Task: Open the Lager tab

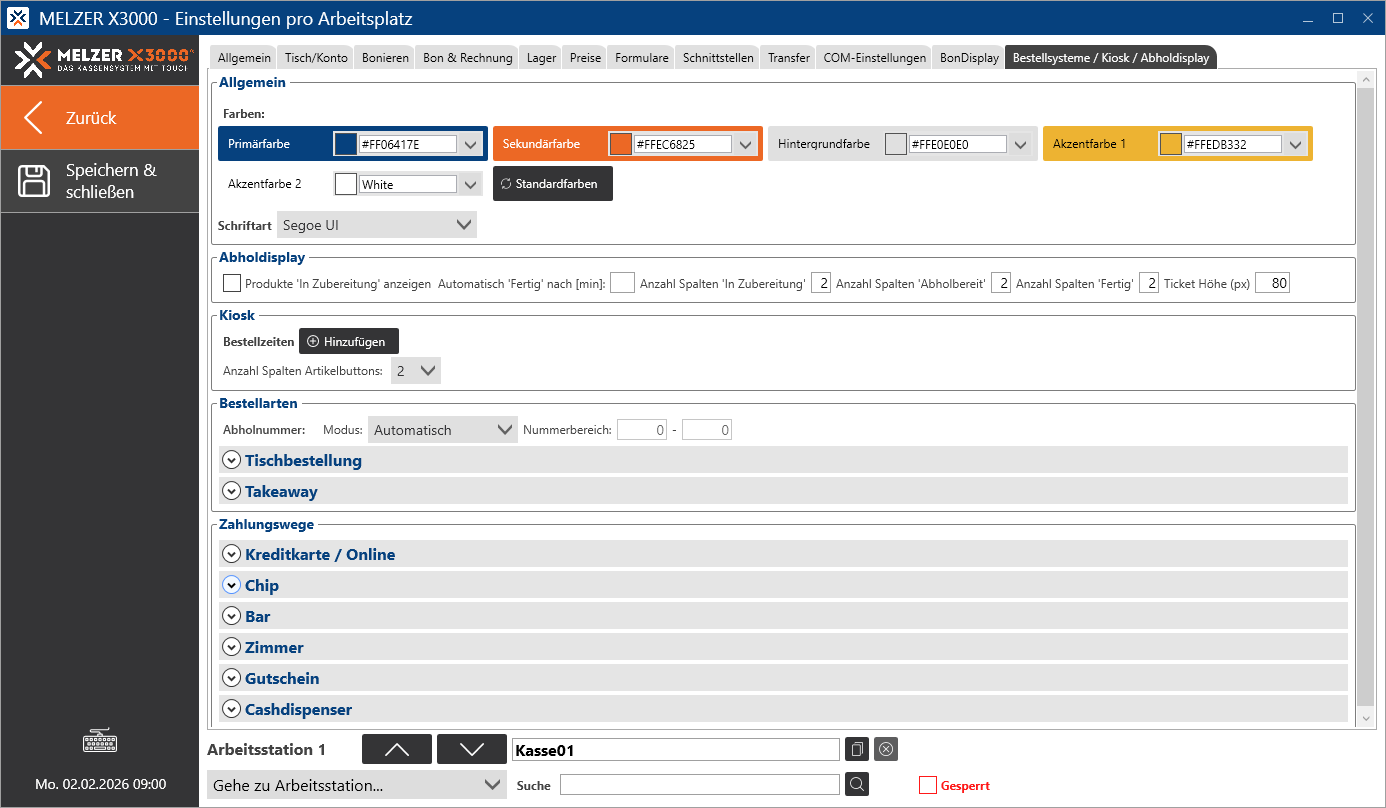Action: tap(541, 58)
